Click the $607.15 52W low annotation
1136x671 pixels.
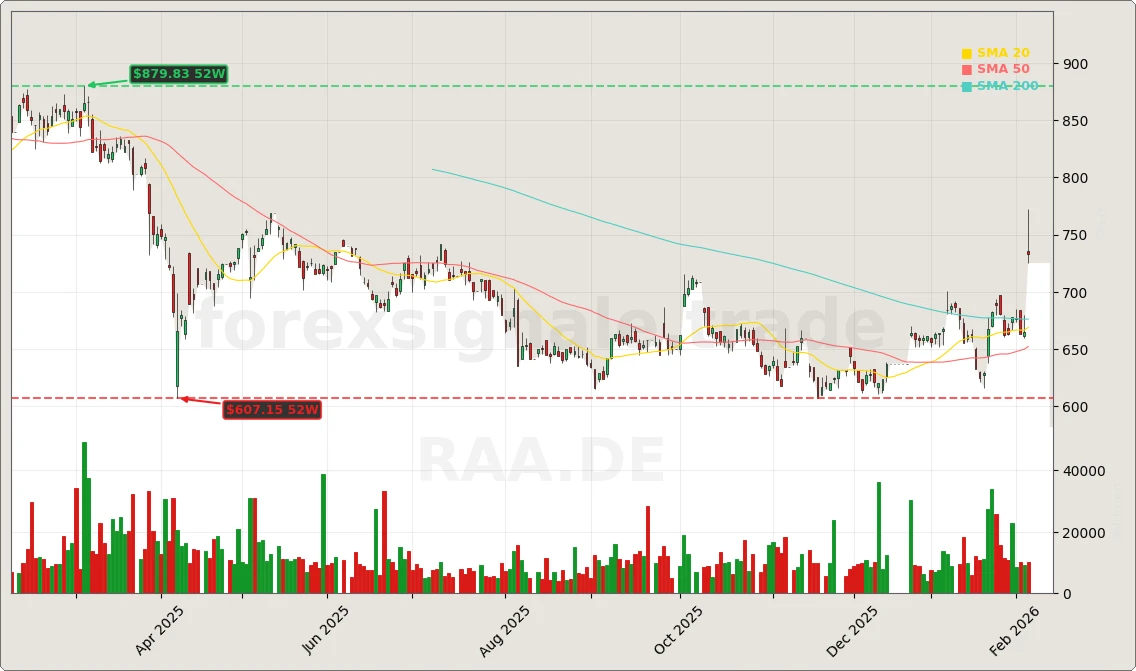point(272,409)
